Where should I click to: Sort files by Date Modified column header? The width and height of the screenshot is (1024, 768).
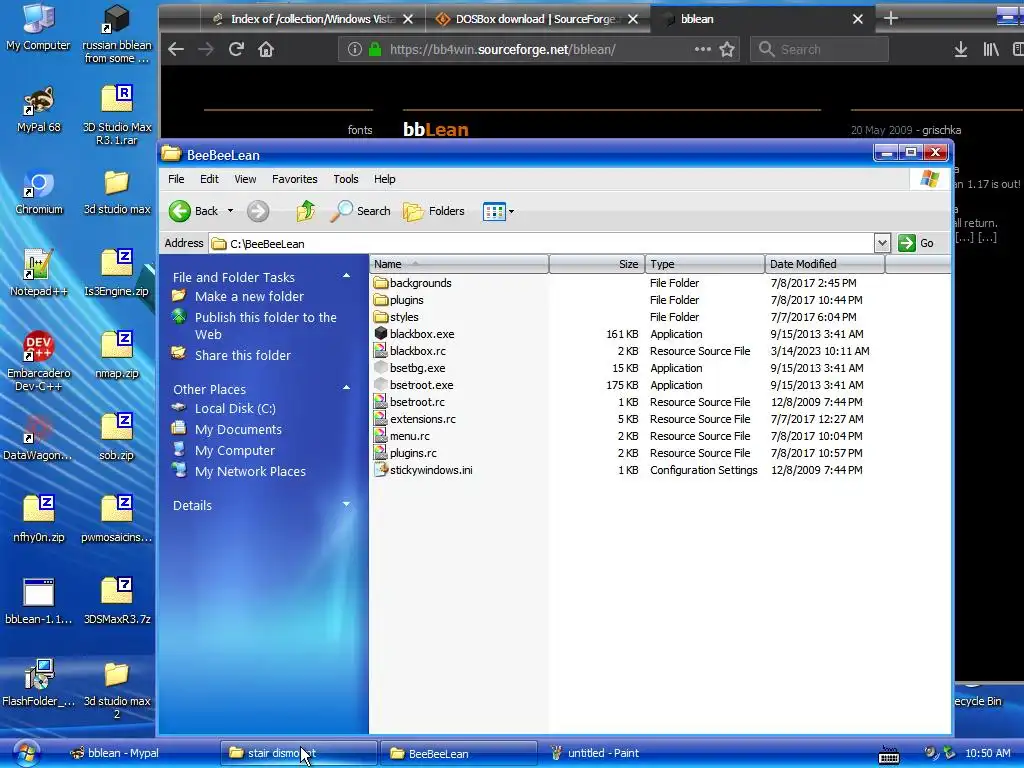pyautogui.click(x=824, y=264)
